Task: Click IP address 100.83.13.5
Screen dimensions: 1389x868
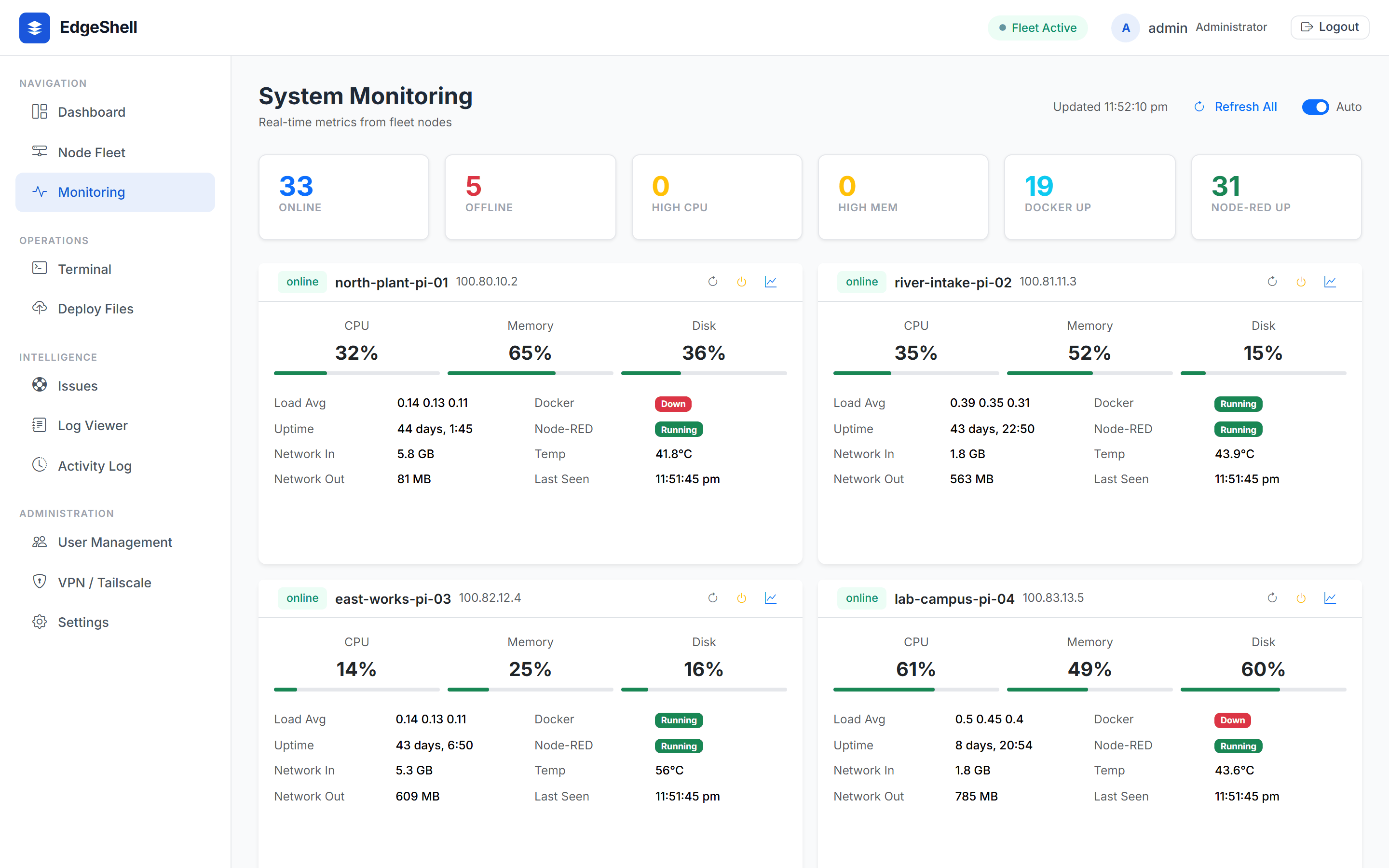Action: (x=1053, y=597)
